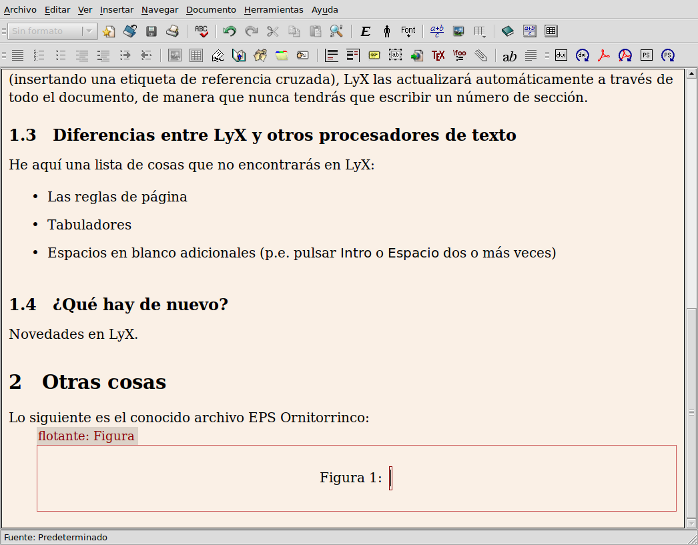This screenshot has height=545, width=698.
Task: Insert a hyperlink with the globe icon
Action: (417, 56)
